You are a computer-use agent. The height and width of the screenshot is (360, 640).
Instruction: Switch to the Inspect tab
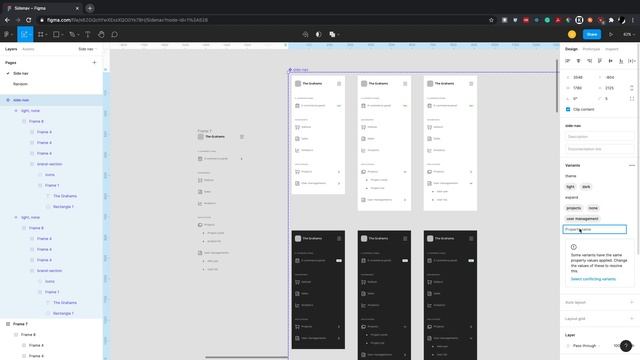(x=611, y=49)
